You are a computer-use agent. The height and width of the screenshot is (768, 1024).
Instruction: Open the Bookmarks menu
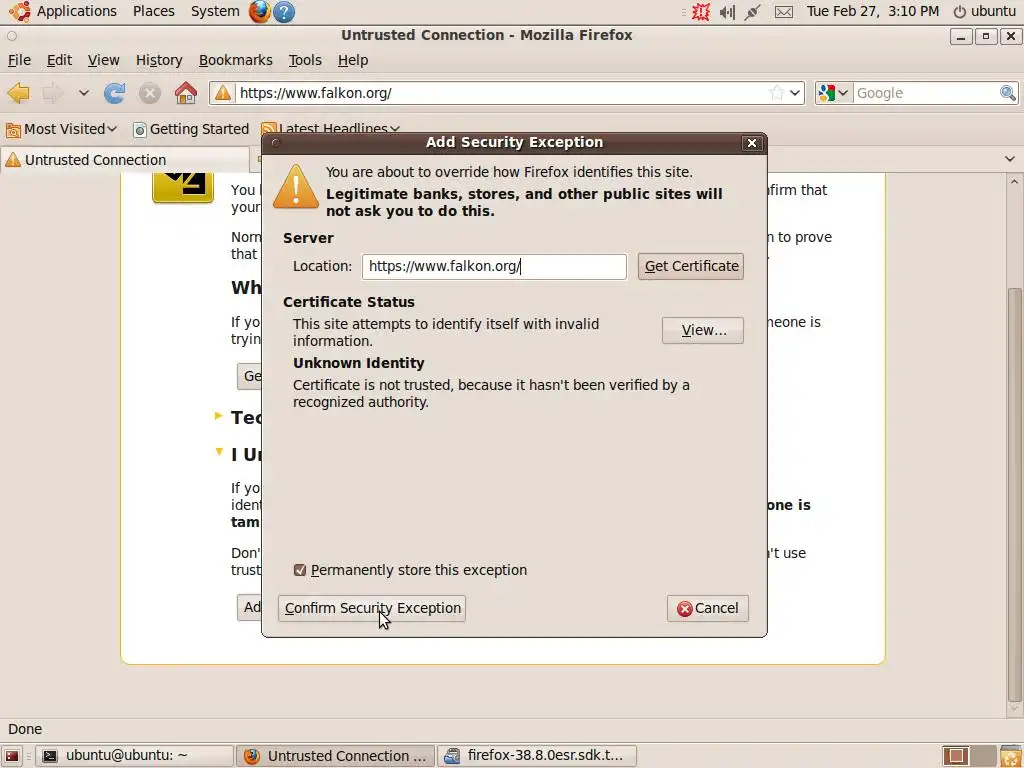(235, 60)
